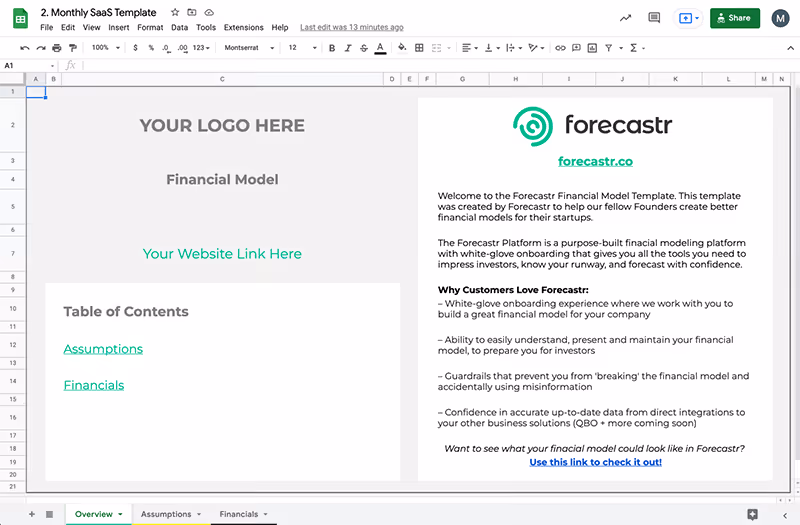The width and height of the screenshot is (800, 525).
Task: Click the Undo icon in toolbar
Action: click(x=24, y=48)
